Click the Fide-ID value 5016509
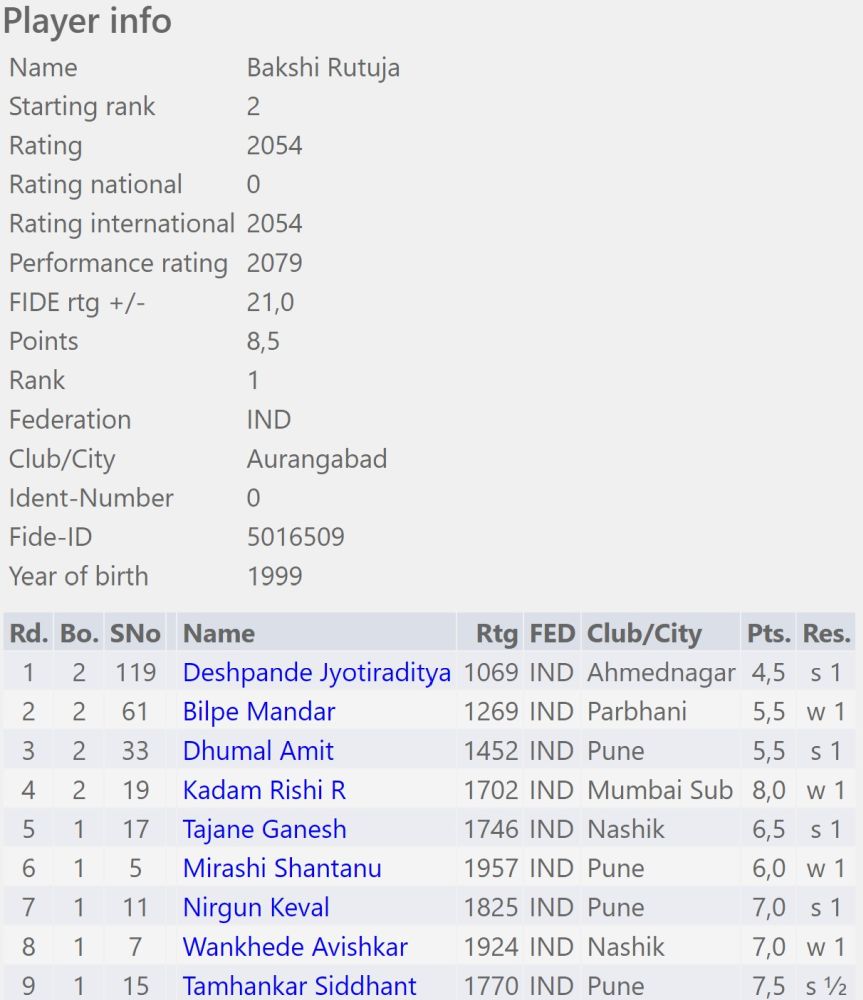 coord(295,537)
